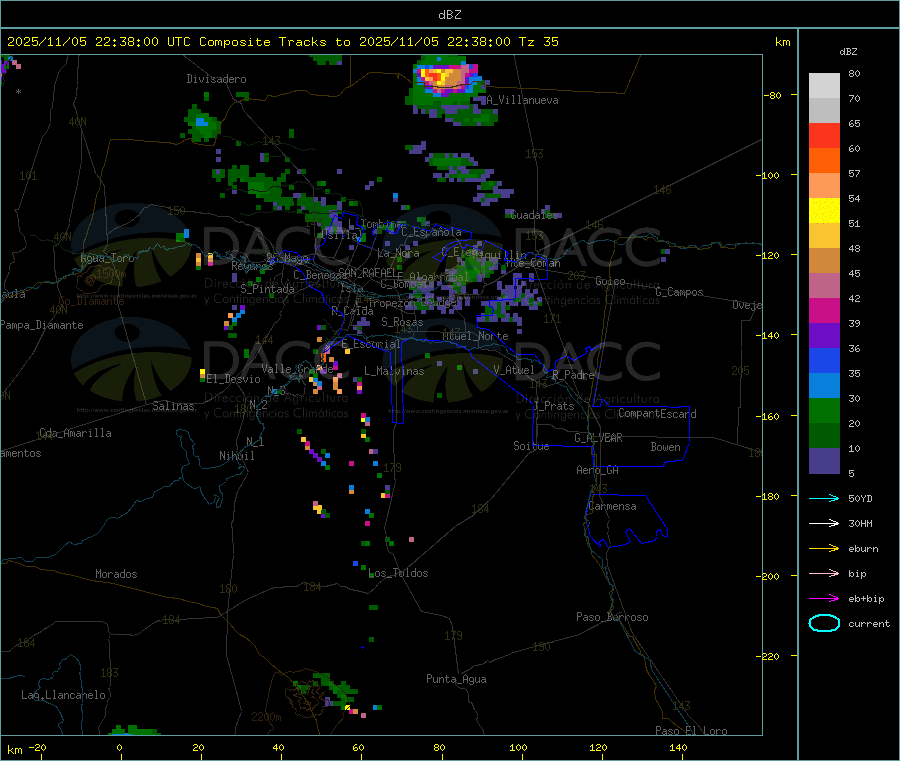Click the Los_Toldos map label
This screenshot has width=900, height=761.
tap(398, 573)
